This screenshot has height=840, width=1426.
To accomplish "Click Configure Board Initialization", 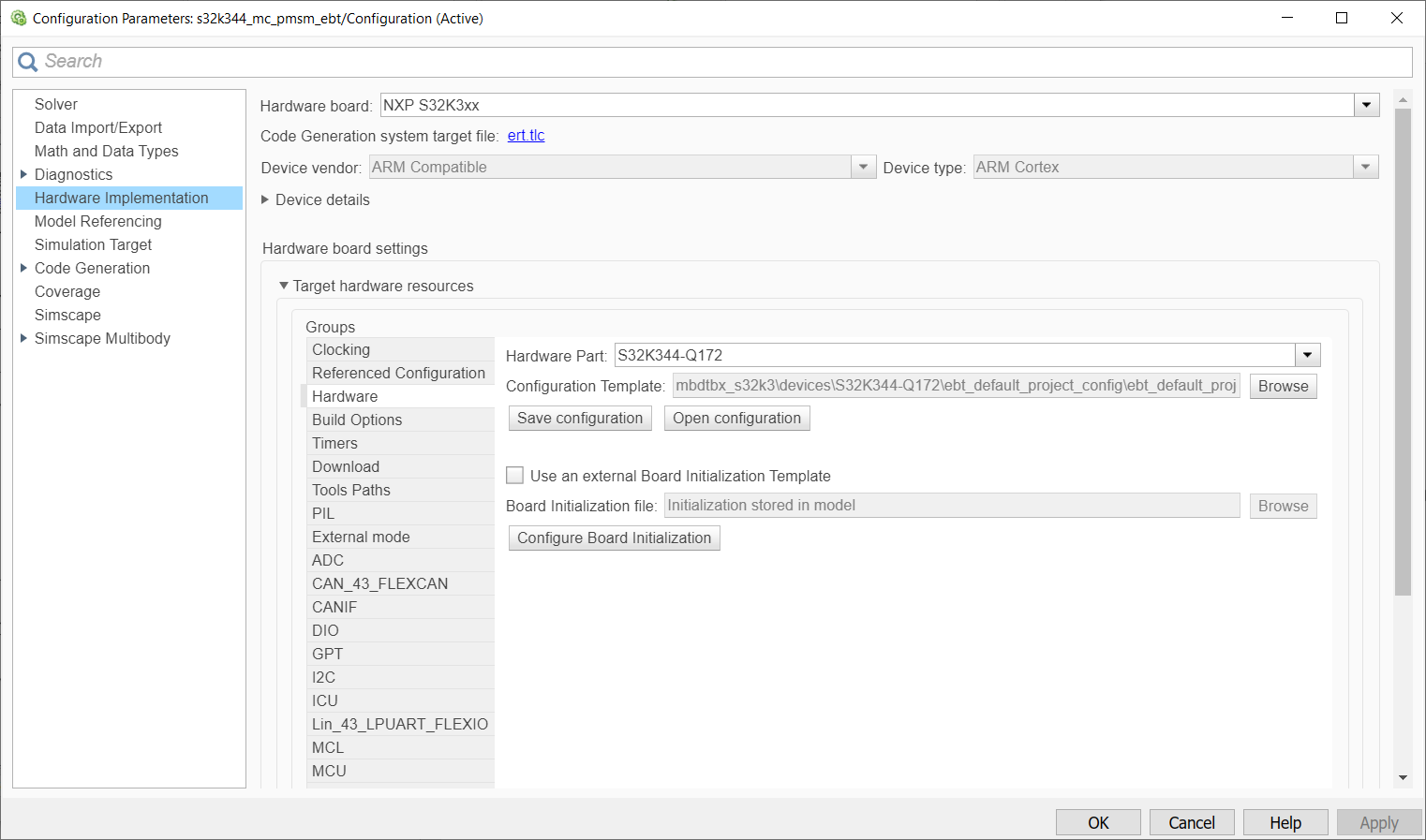I will (x=614, y=538).
